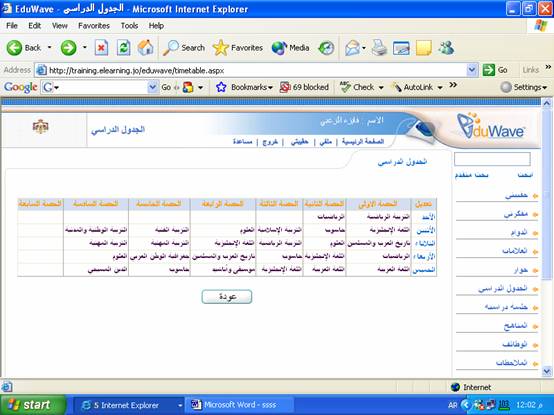The width and height of the screenshot is (554, 415).
Task: Click the IE Back arrow icon
Action: coord(14,48)
